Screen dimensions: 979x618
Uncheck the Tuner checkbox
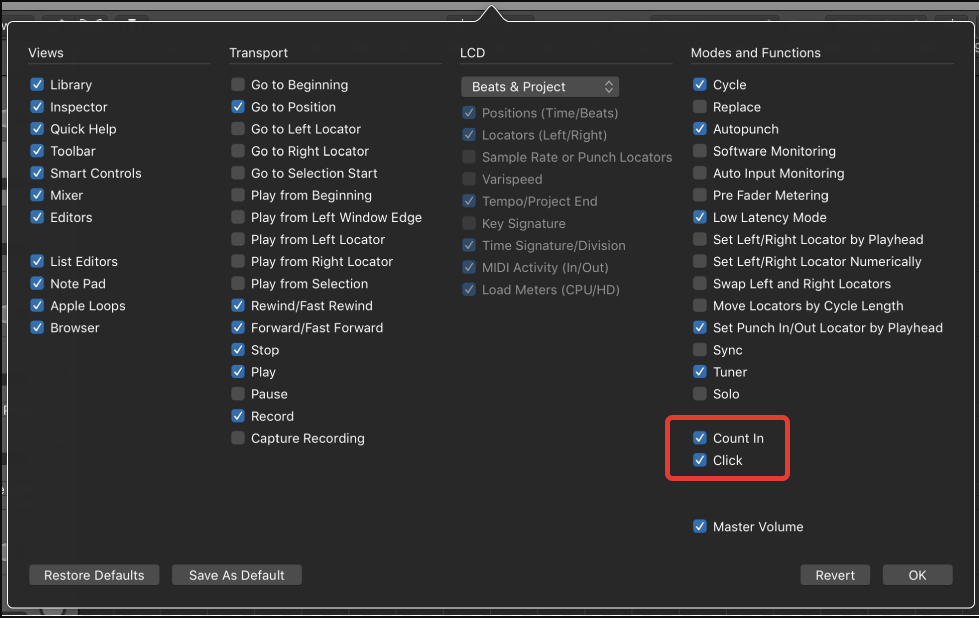point(700,372)
